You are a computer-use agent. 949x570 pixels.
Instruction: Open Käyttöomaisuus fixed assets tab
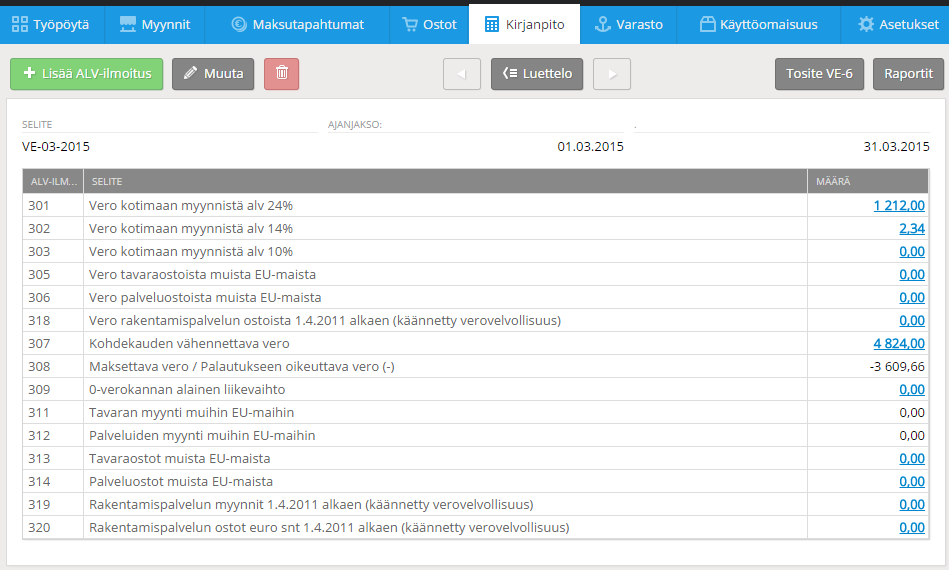(758, 24)
